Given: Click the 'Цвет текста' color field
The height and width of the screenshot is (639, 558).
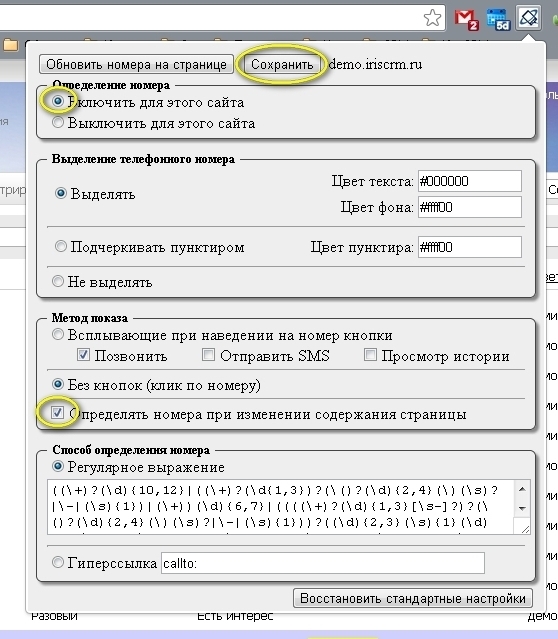Looking at the screenshot, I should pos(470,181).
